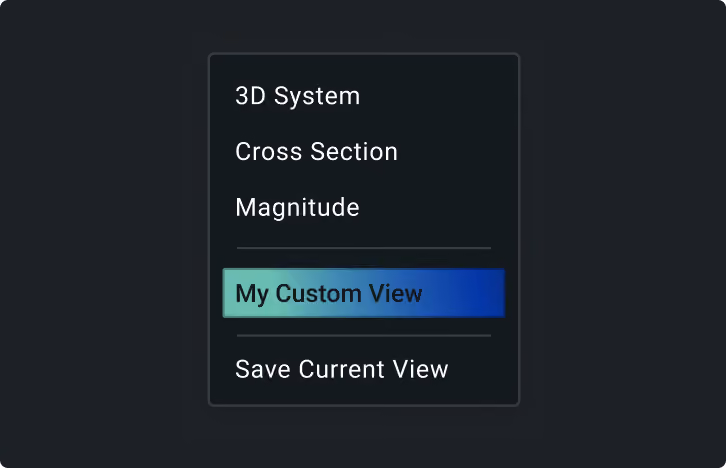Click separator line above Save Current View
726x468 pixels.
(363, 336)
